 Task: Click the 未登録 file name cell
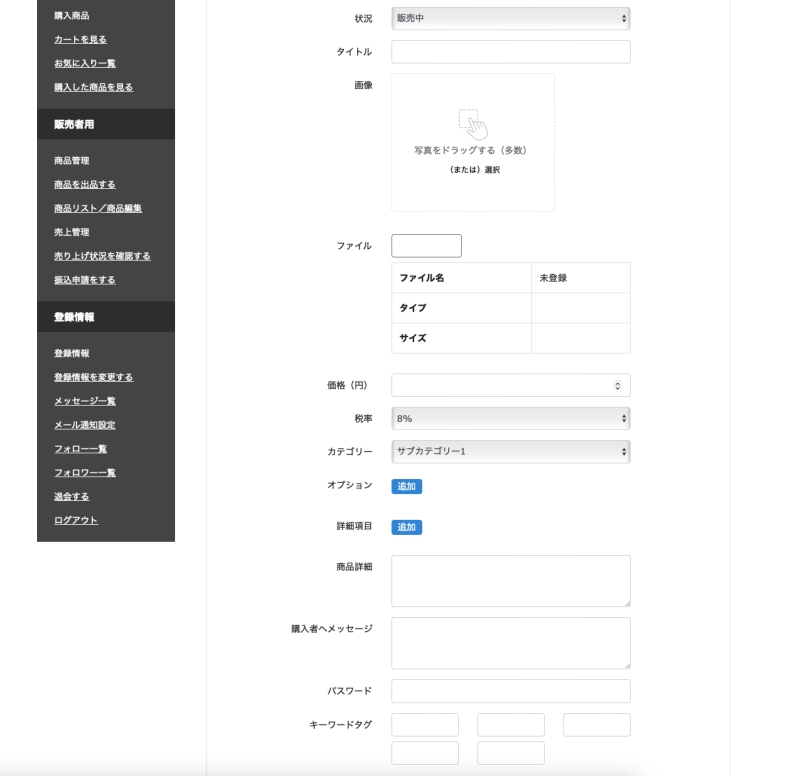(x=581, y=278)
